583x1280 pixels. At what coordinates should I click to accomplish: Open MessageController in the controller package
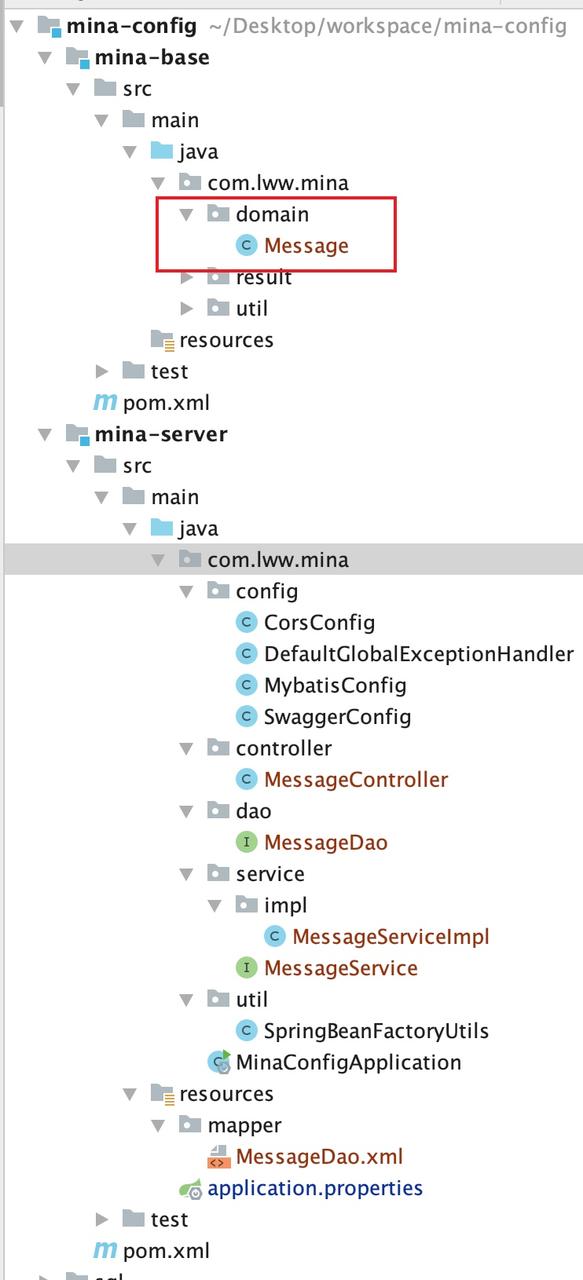click(356, 779)
